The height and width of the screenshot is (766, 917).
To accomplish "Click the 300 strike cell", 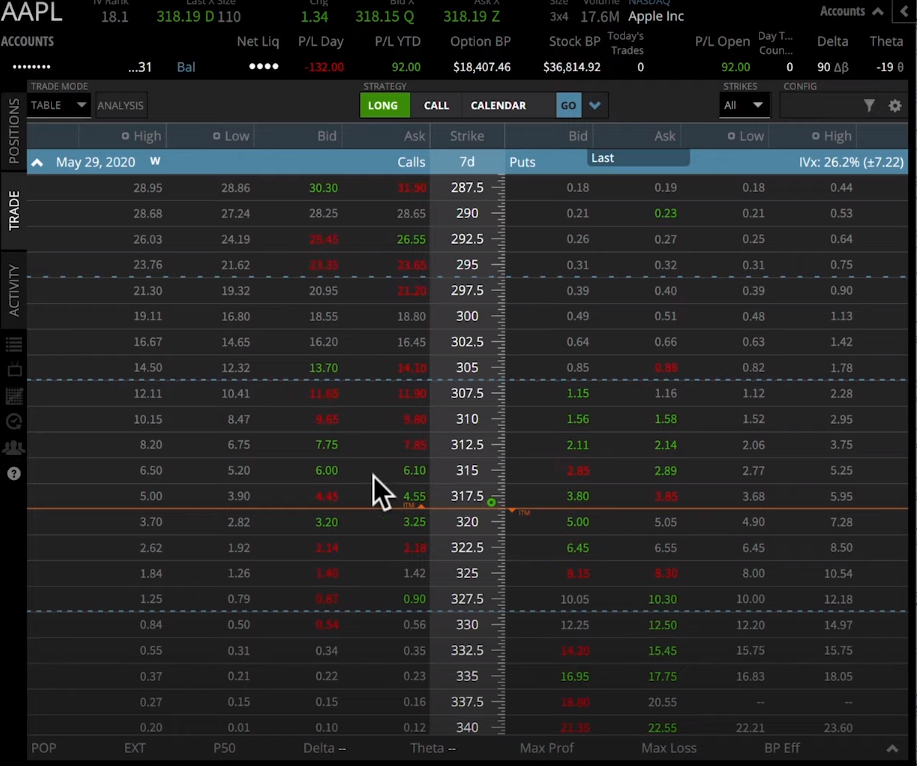I will tap(467, 316).
